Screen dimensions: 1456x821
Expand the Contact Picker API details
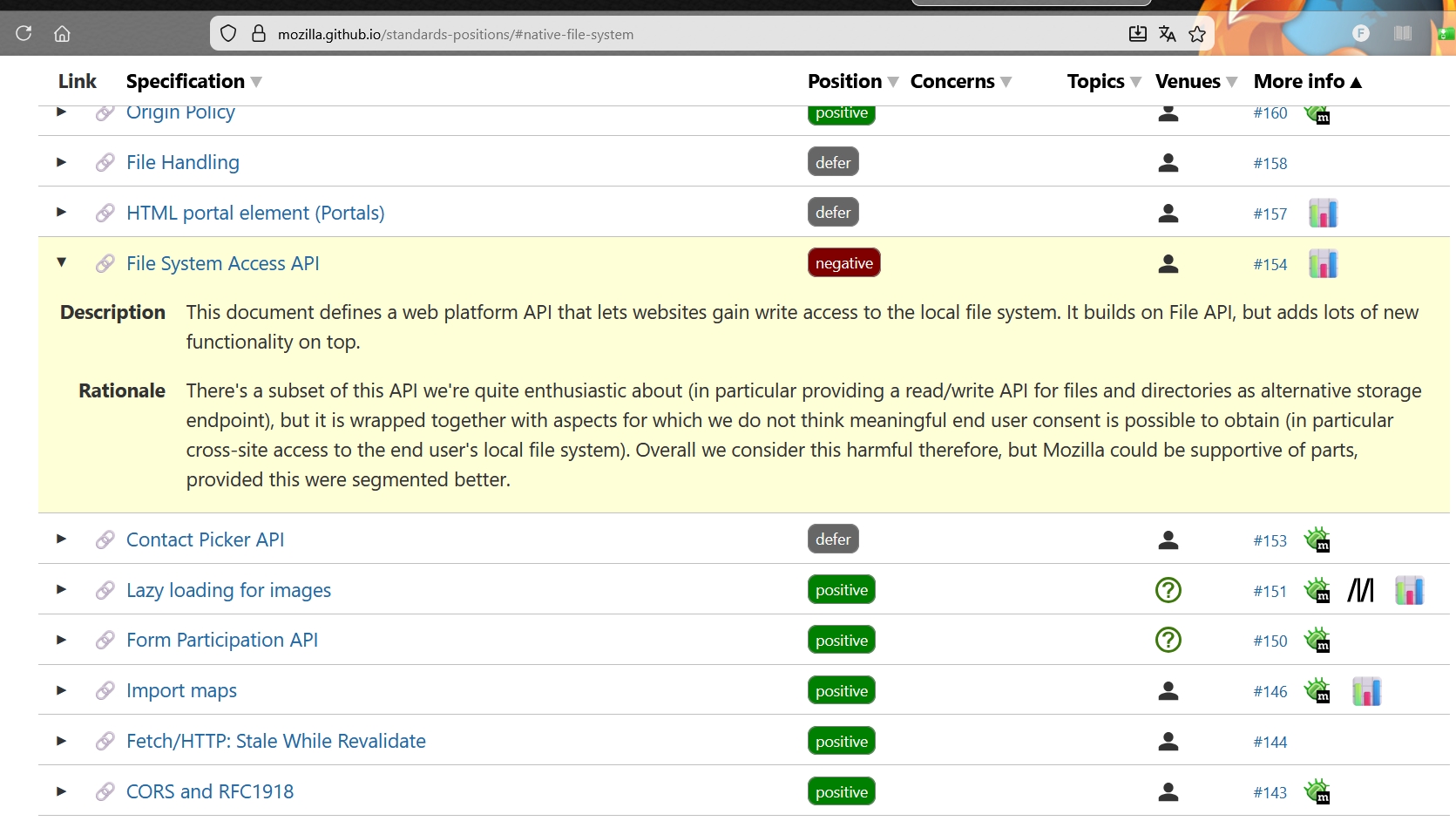pos(61,539)
